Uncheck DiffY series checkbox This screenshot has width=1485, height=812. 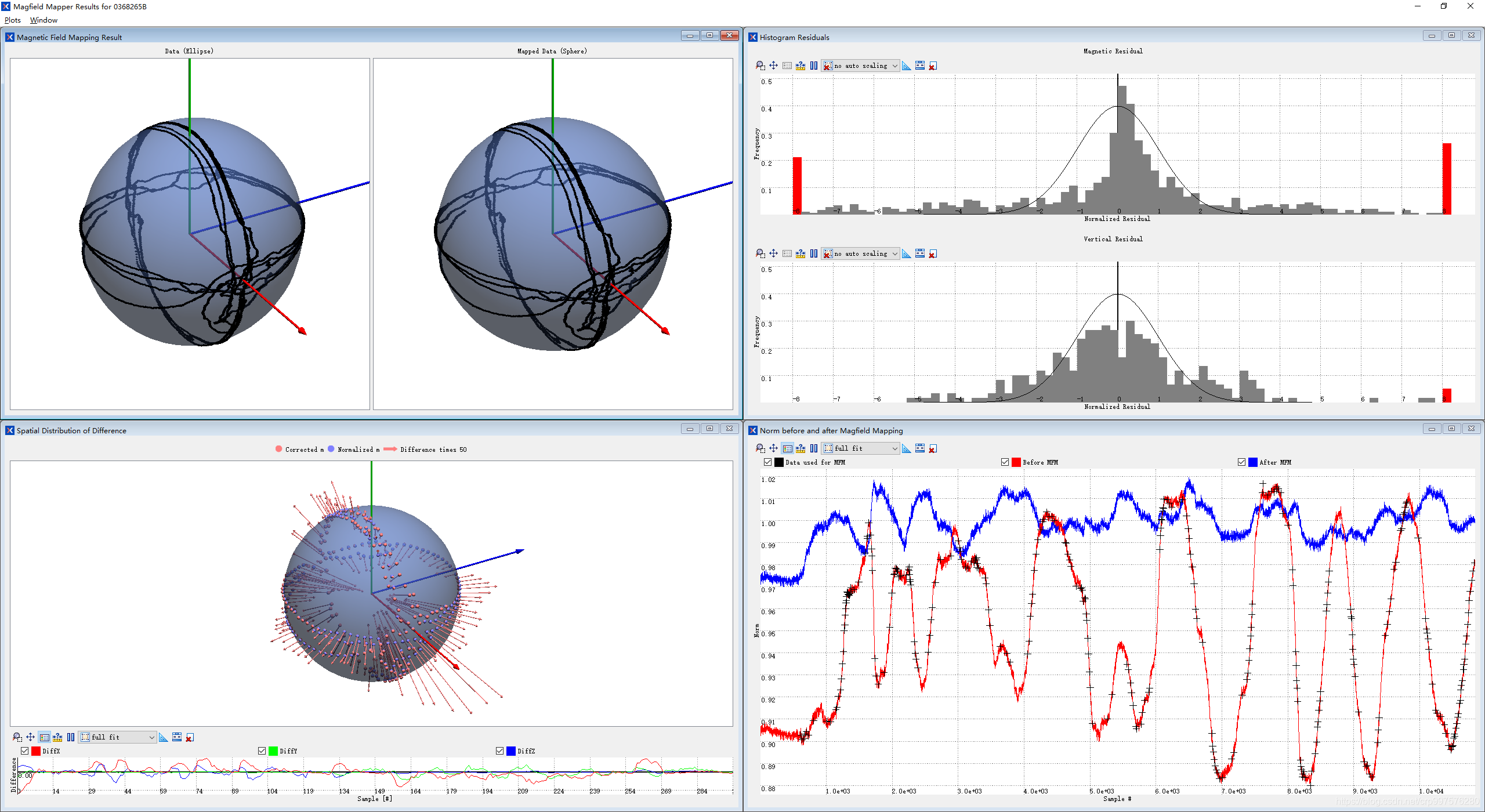262,751
